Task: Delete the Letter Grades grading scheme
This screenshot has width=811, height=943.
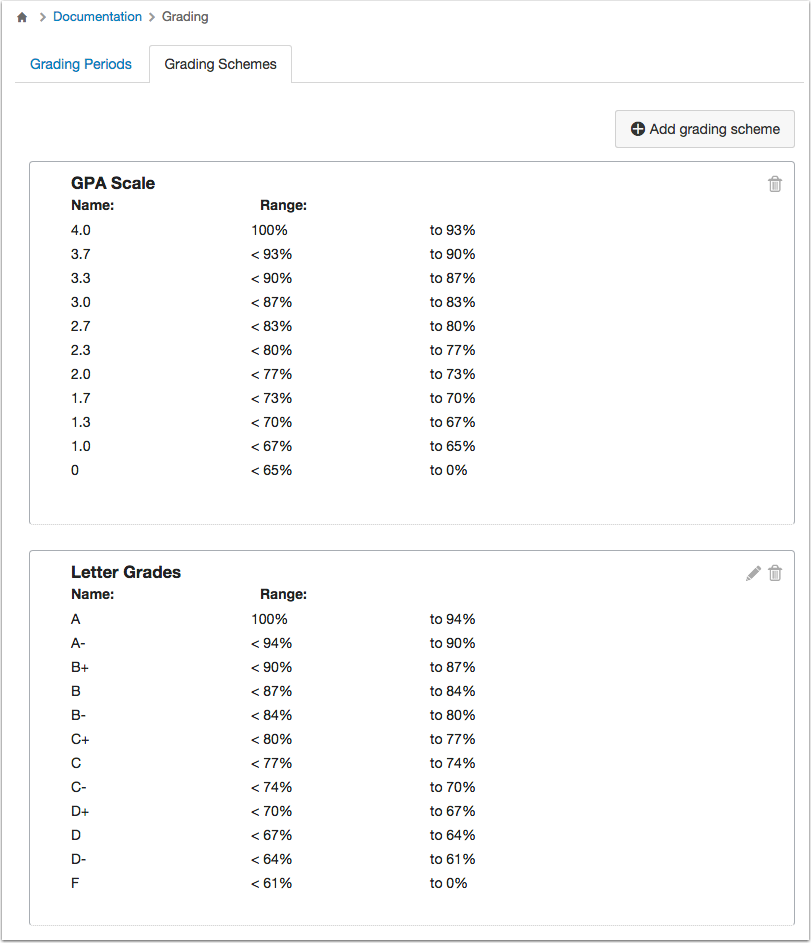Action: pos(775,573)
